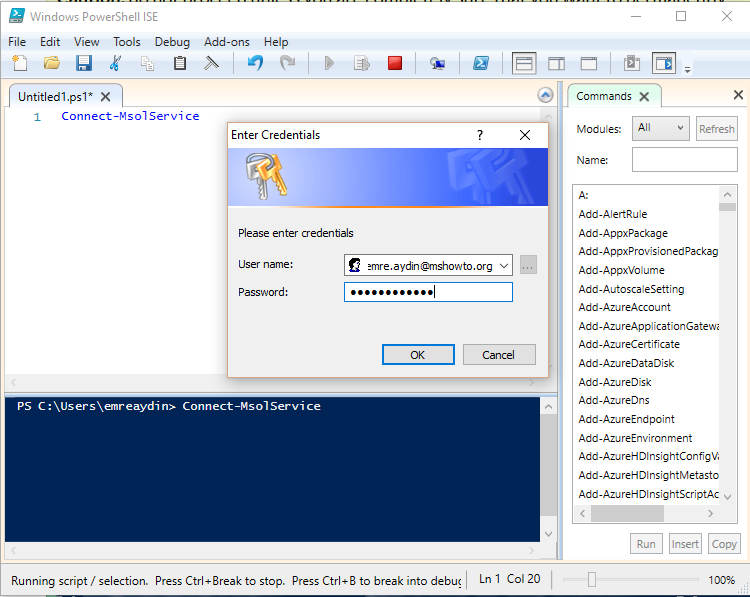The width and height of the screenshot is (750, 597).
Task: Open the toolbar overflow options arrow
Action: point(687,69)
